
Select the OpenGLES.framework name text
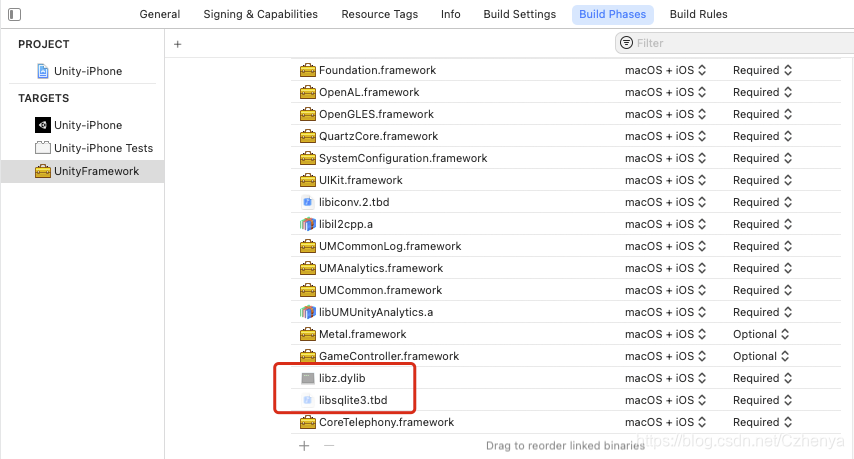pyautogui.click(x=376, y=114)
